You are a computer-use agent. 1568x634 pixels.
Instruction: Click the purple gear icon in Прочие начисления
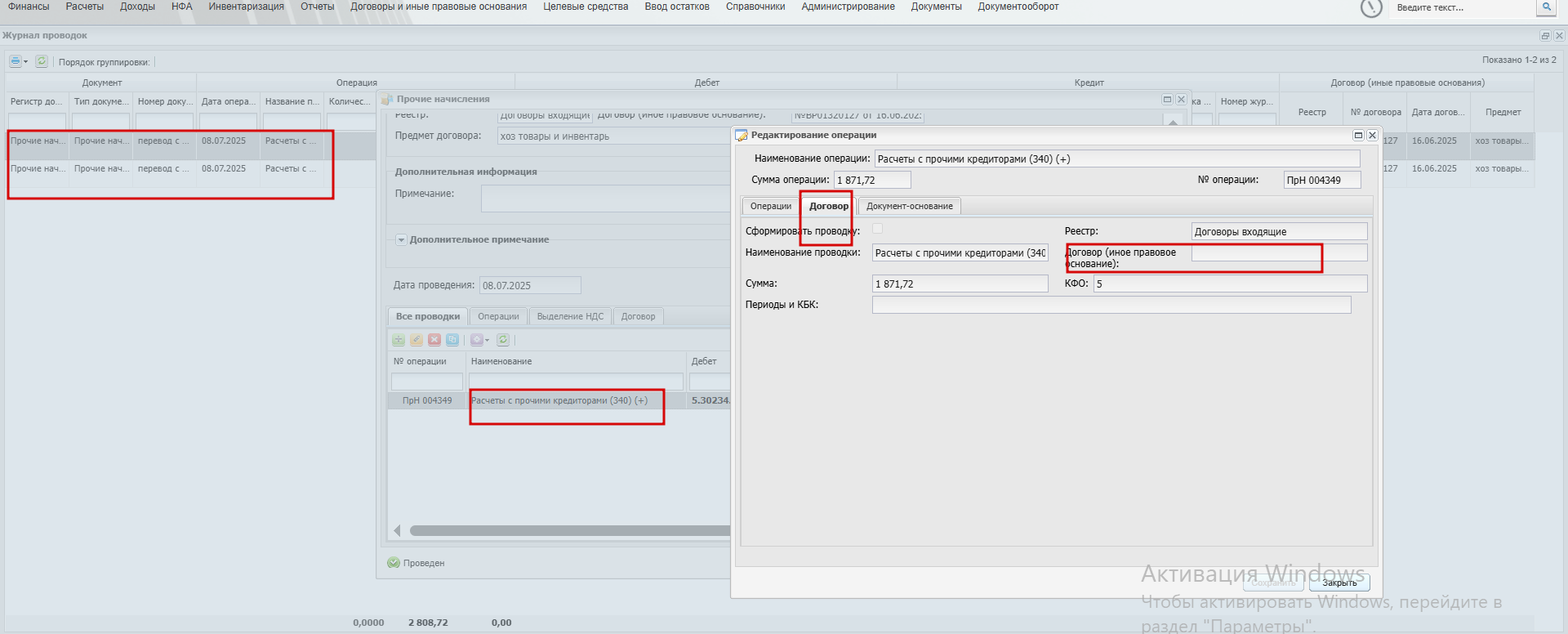point(476,340)
